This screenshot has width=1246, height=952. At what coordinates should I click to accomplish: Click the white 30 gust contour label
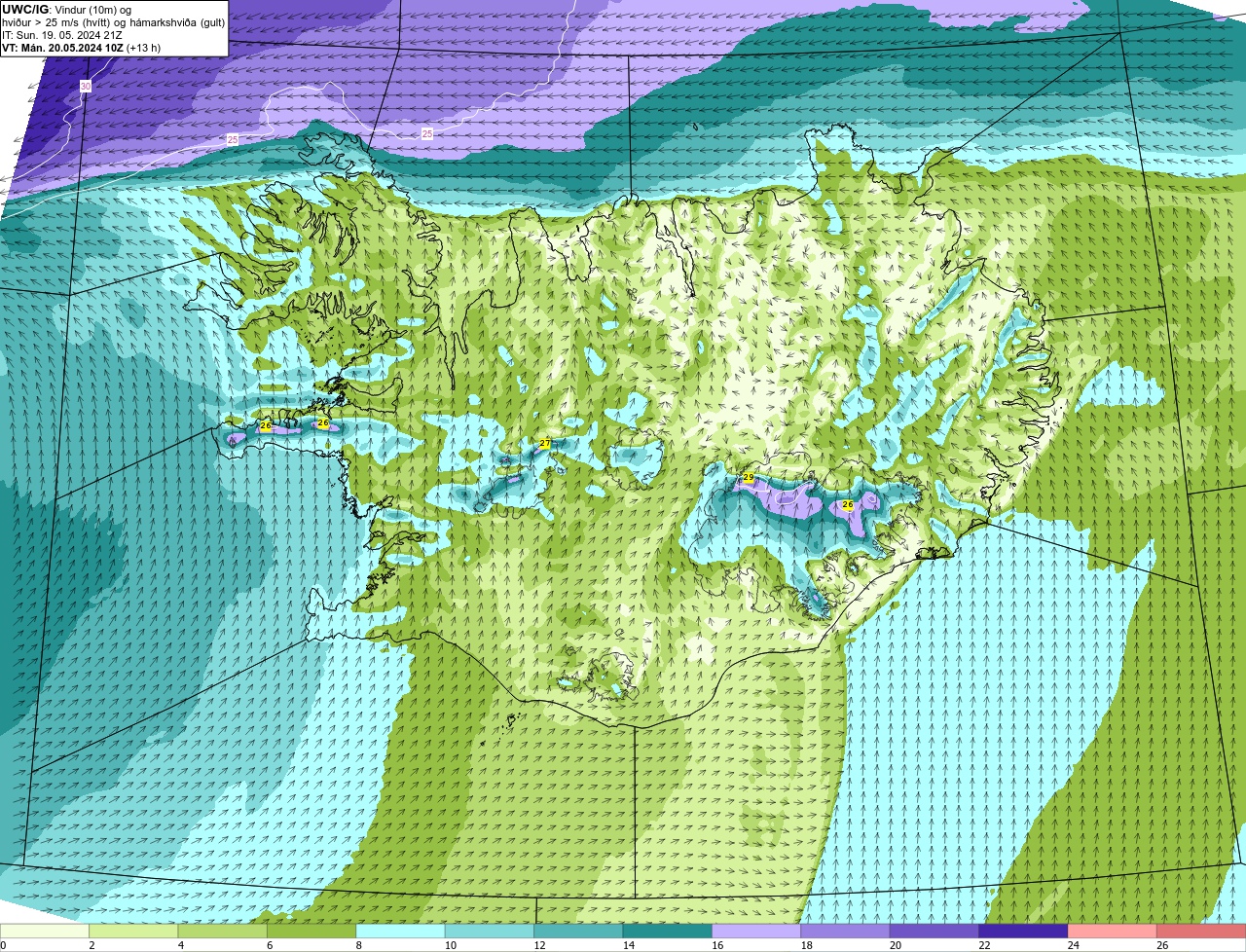click(86, 87)
